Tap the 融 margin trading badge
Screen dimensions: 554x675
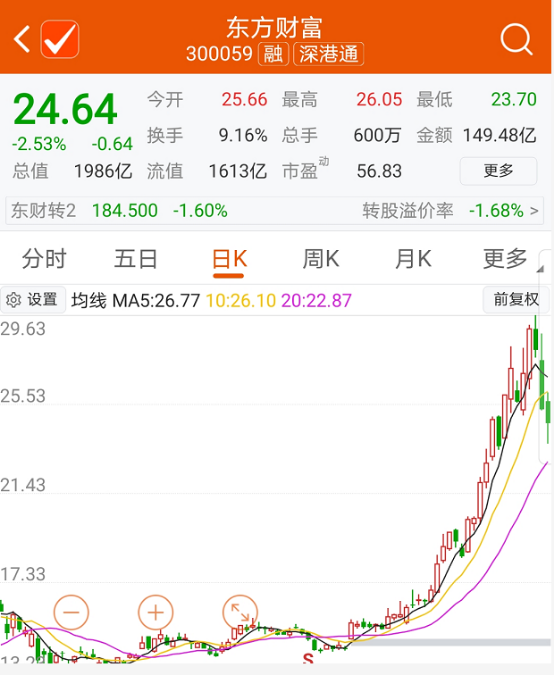pos(273,54)
